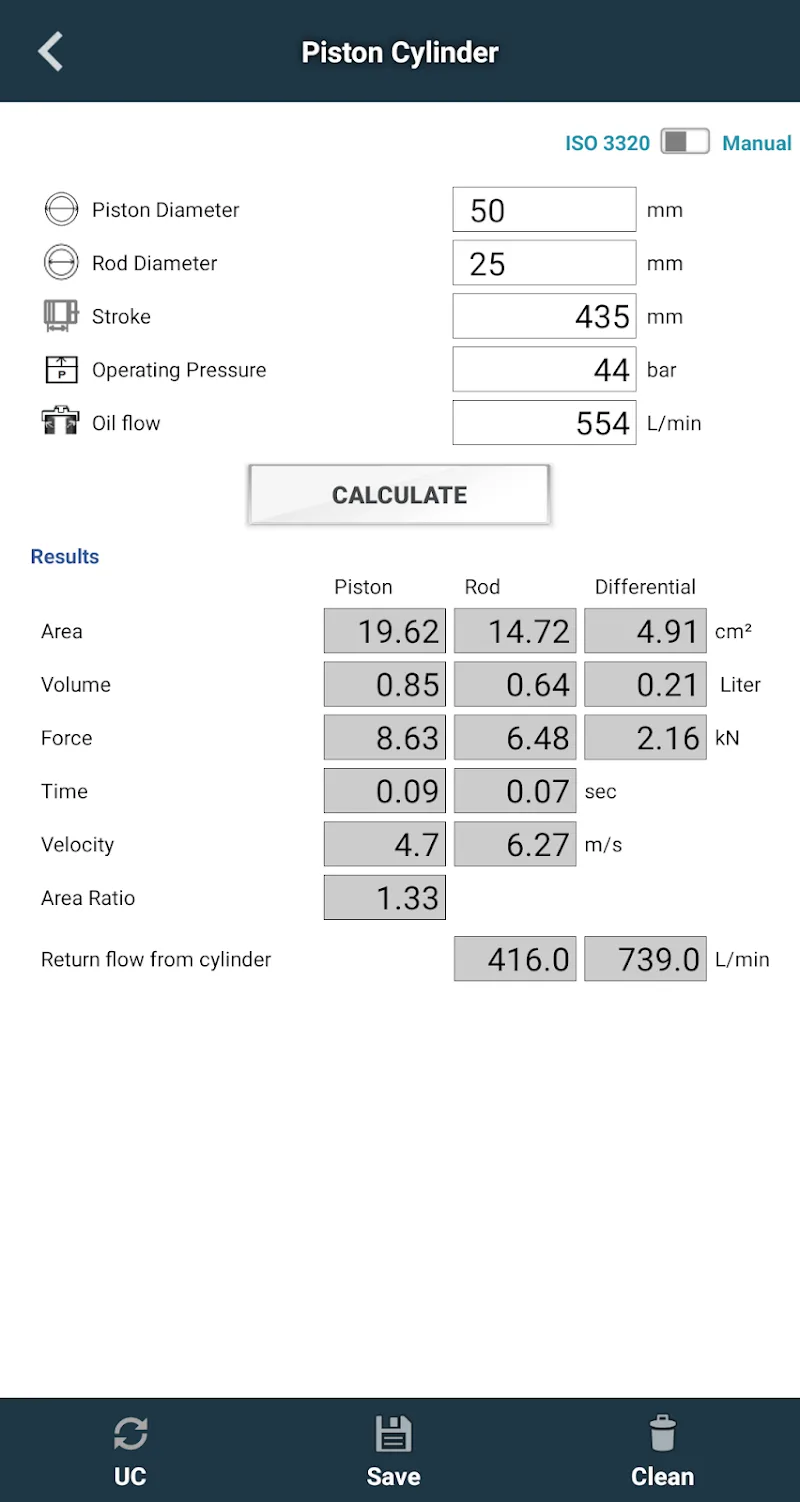The image size is (800, 1502).
Task: Tap the back arrow in header
Action: tap(51, 52)
